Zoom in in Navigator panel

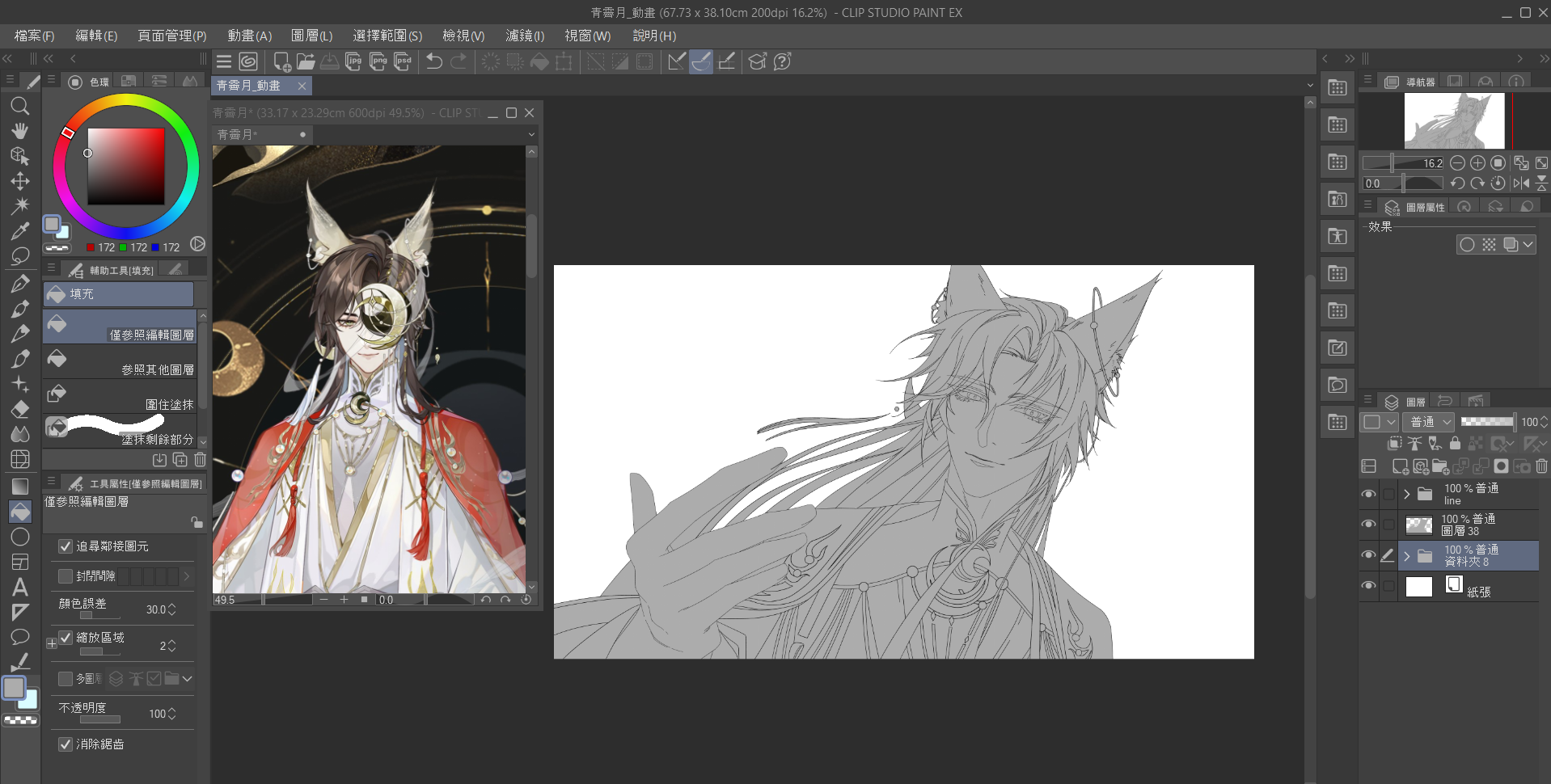pyautogui.click(x=1477, y=162)
